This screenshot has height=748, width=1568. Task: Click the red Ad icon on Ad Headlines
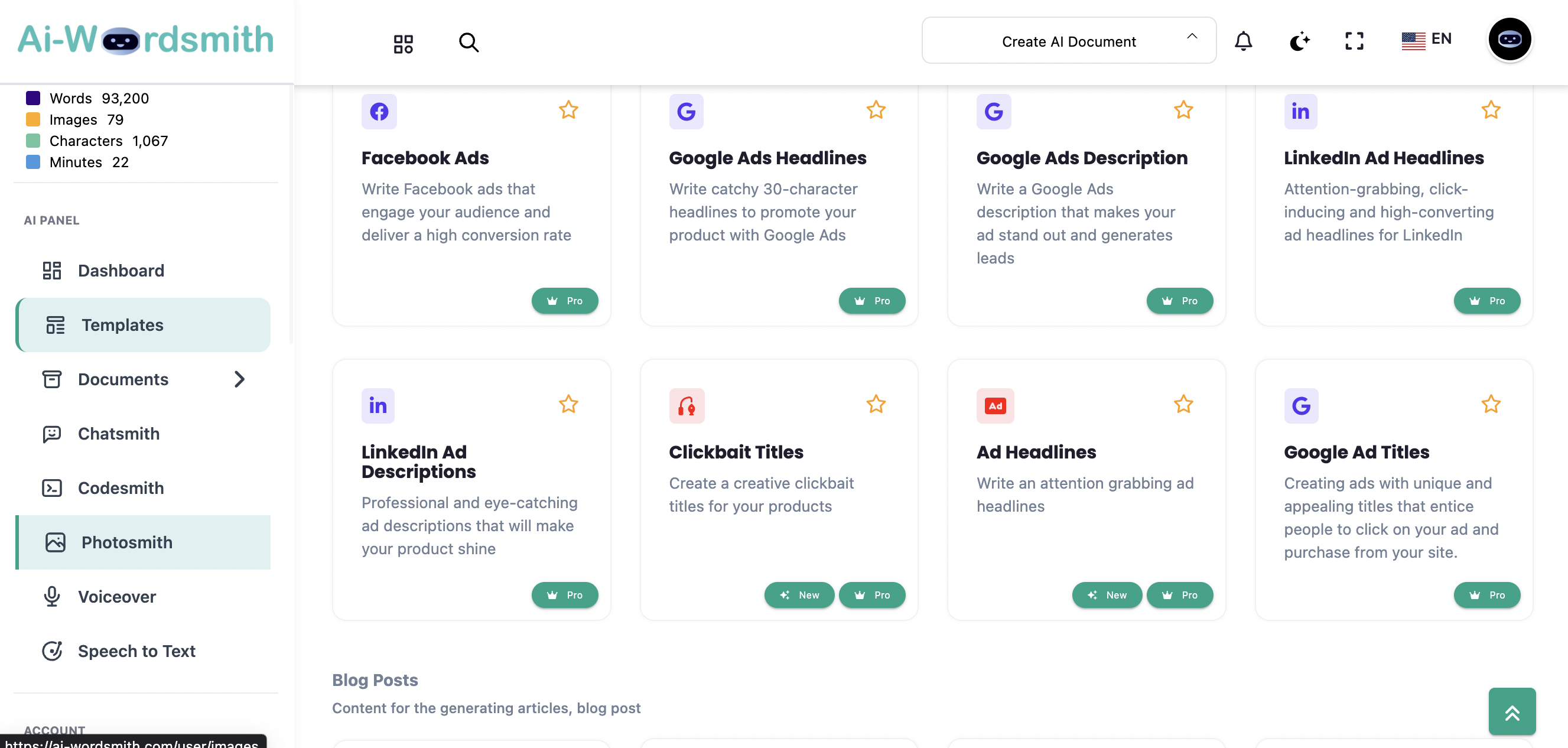pyautogui.click(x=994, y=406)
